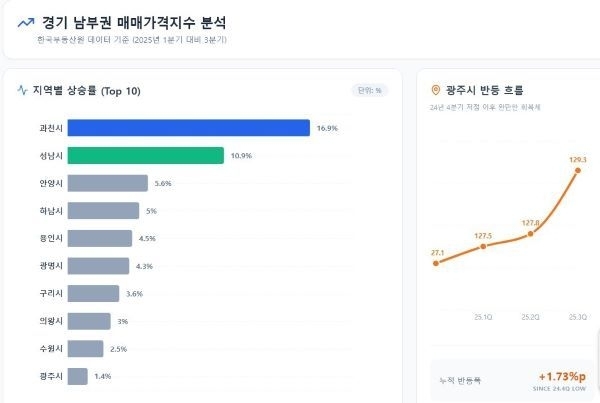Viewport: 600px width, 403px height.
Task: Click the pulse icon beside 지역별 상승률
Action: coord(23,91)
